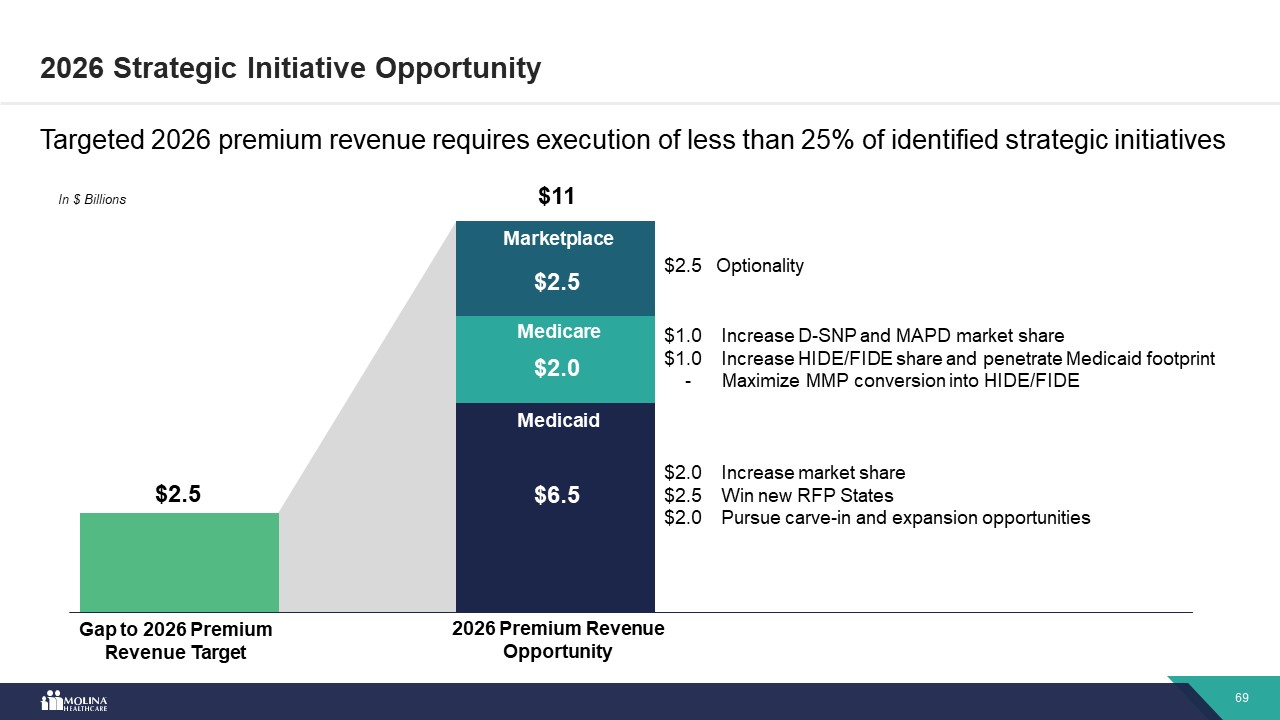Select the $2.0 value in the Medicare segment
This screenshot has height=720, width=1280.
(x=556, y=369)
